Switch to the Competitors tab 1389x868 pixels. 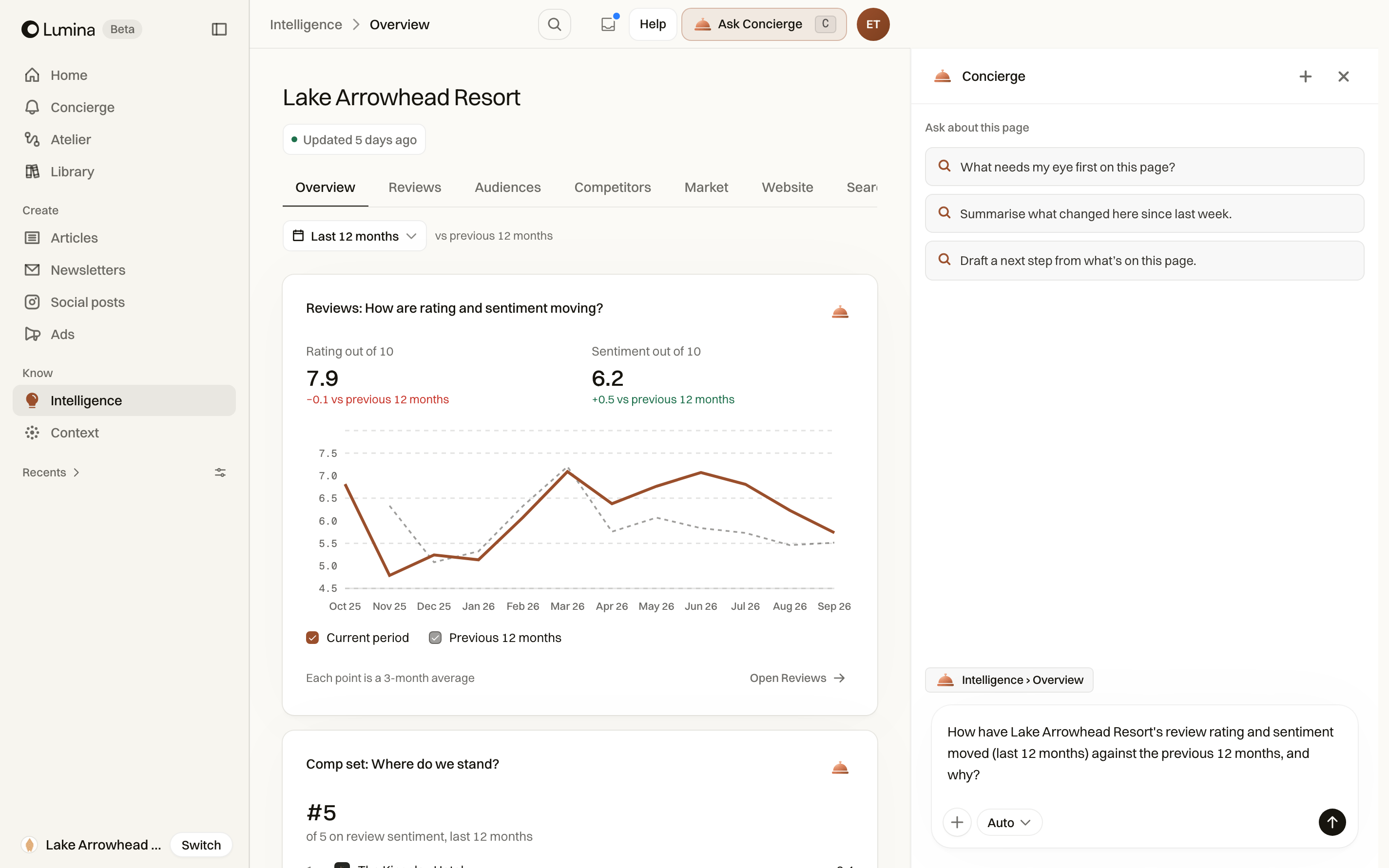(612, 187)
